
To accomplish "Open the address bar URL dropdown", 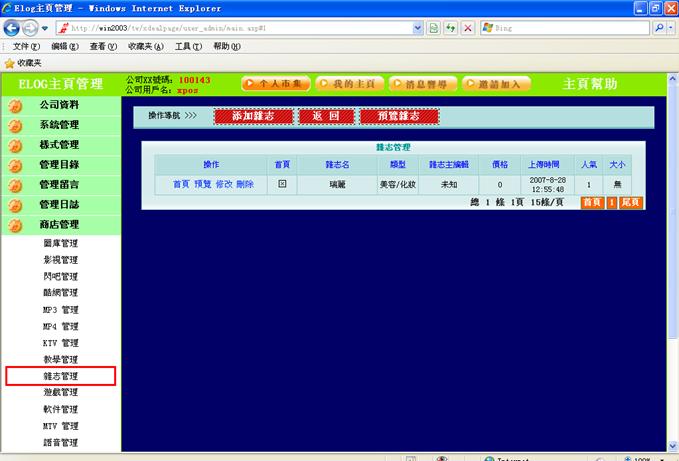I will coord(417,28).
